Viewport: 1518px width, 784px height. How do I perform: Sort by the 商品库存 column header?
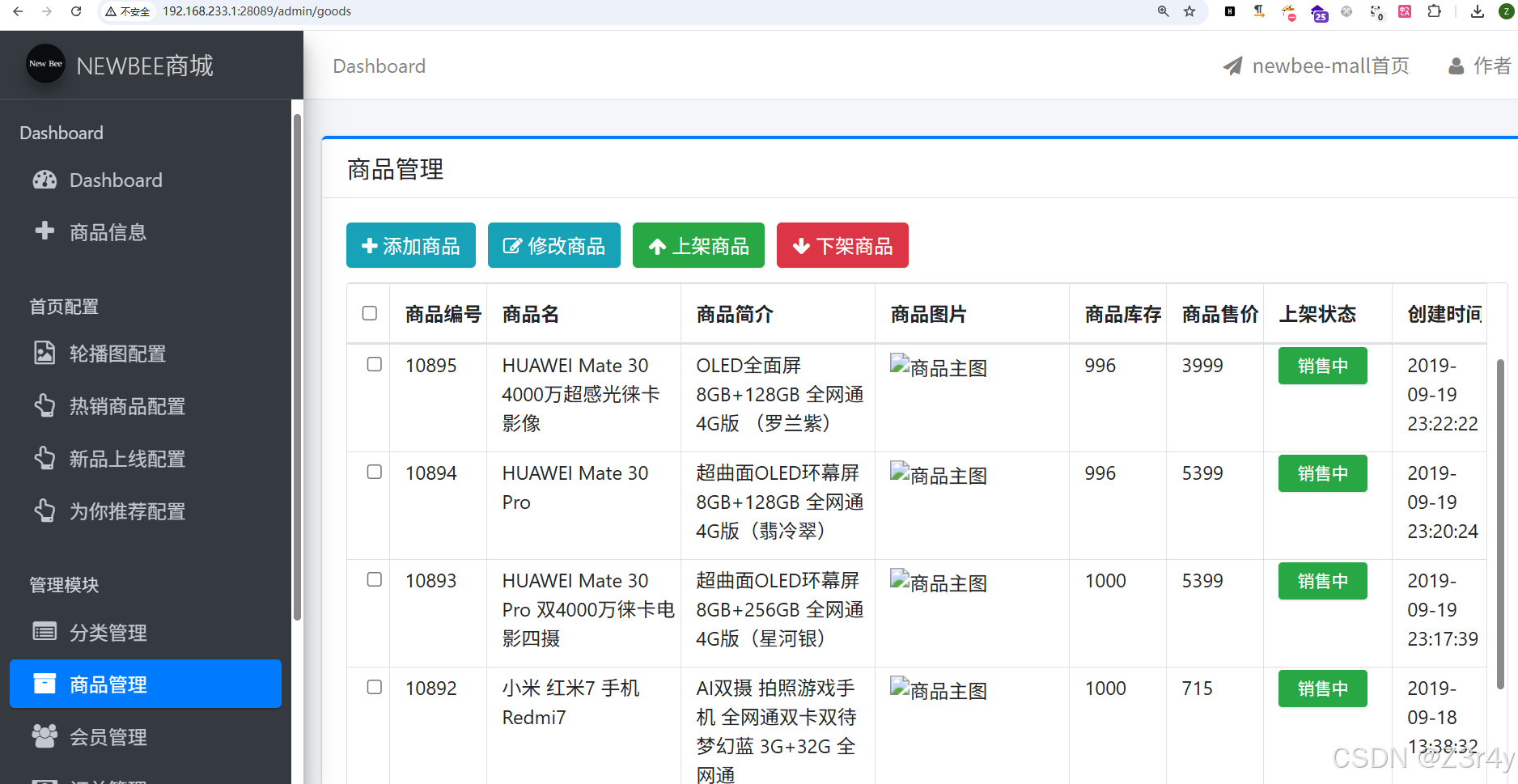click(x=1117, y=314)
